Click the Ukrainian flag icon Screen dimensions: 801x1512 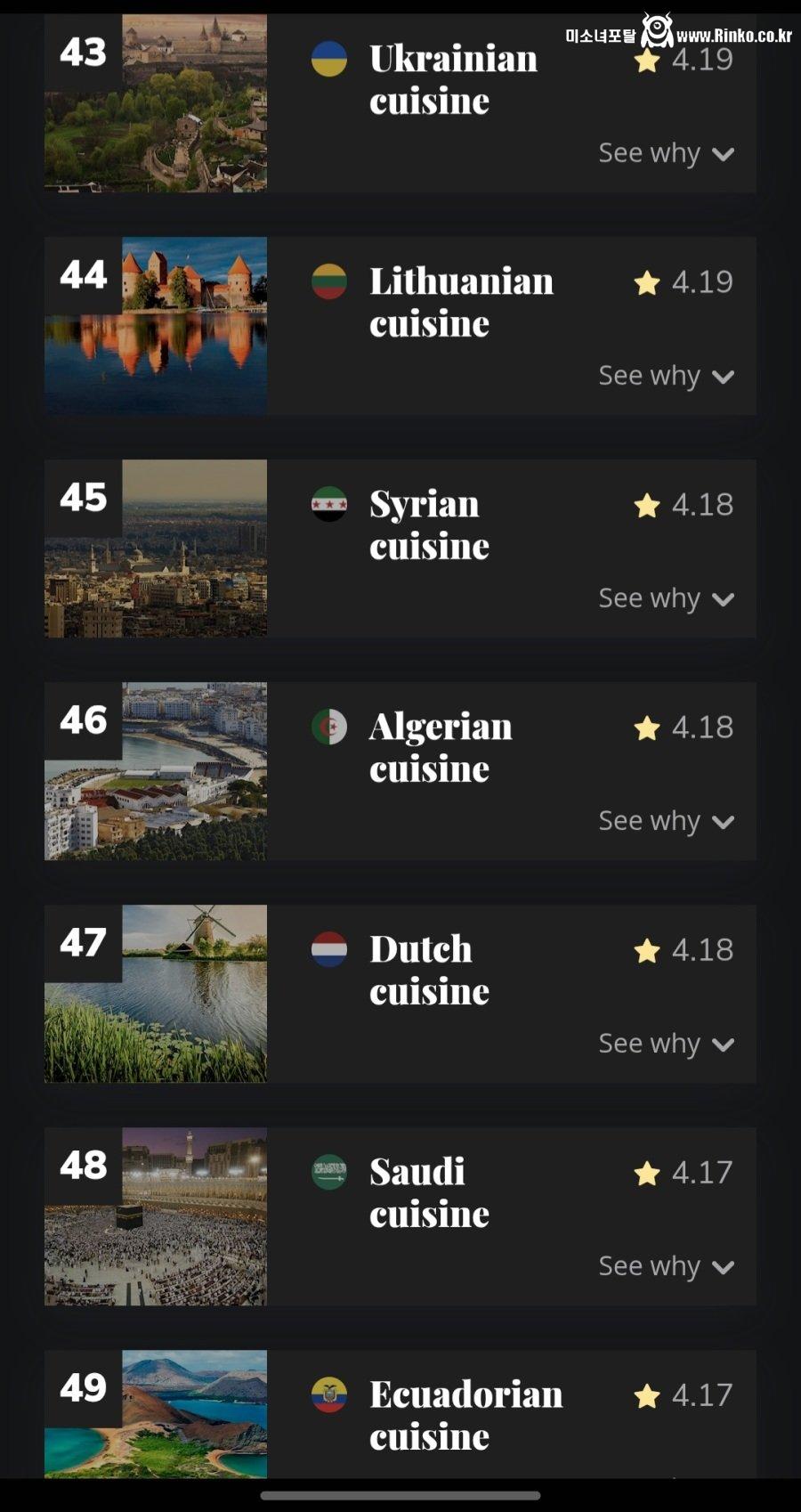pos(329,59)
